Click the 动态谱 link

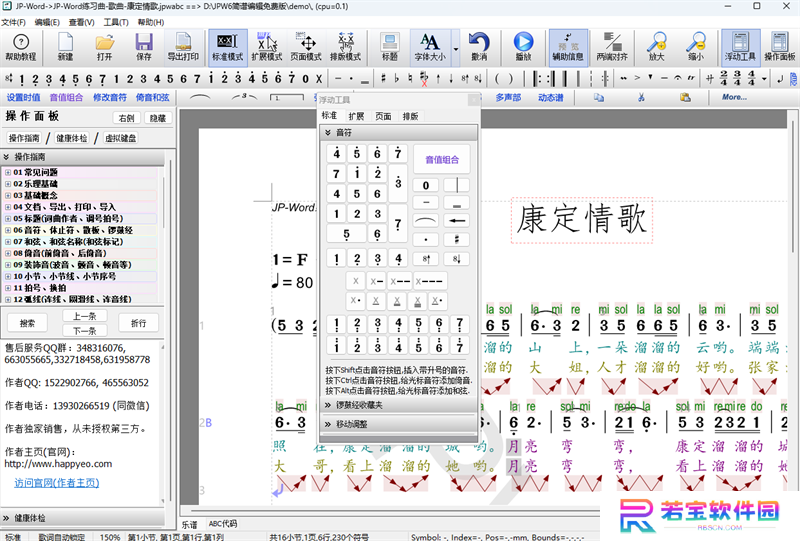[551, 97]
